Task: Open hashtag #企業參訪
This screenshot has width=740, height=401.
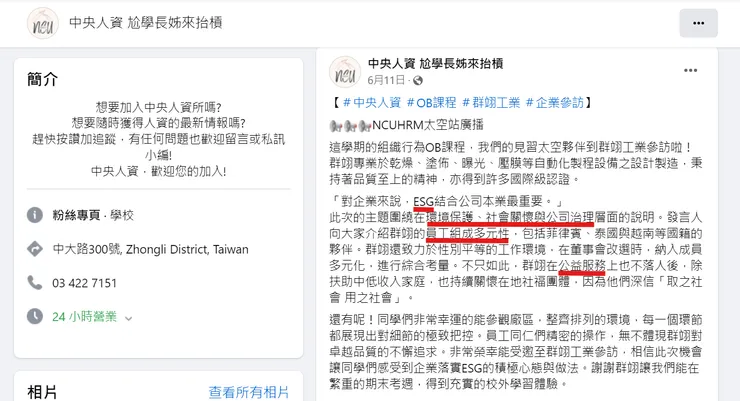Action: (x=555, y=102)
